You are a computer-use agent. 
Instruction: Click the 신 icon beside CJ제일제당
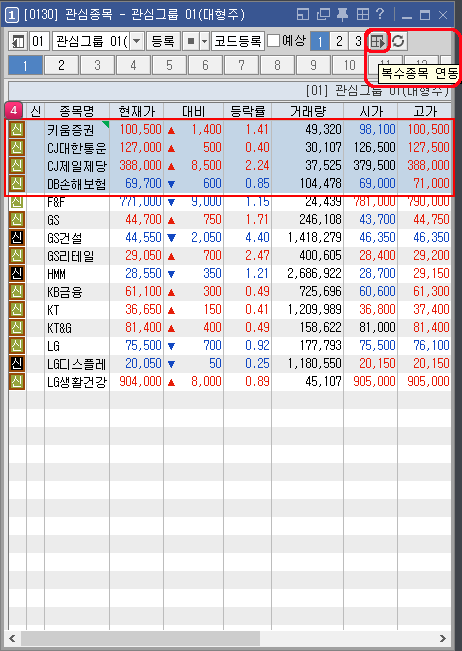pos(17,165)
